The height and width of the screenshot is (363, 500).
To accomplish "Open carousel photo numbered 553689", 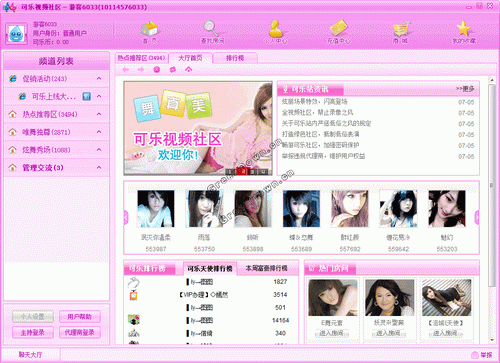I will [x=301, y=209].
